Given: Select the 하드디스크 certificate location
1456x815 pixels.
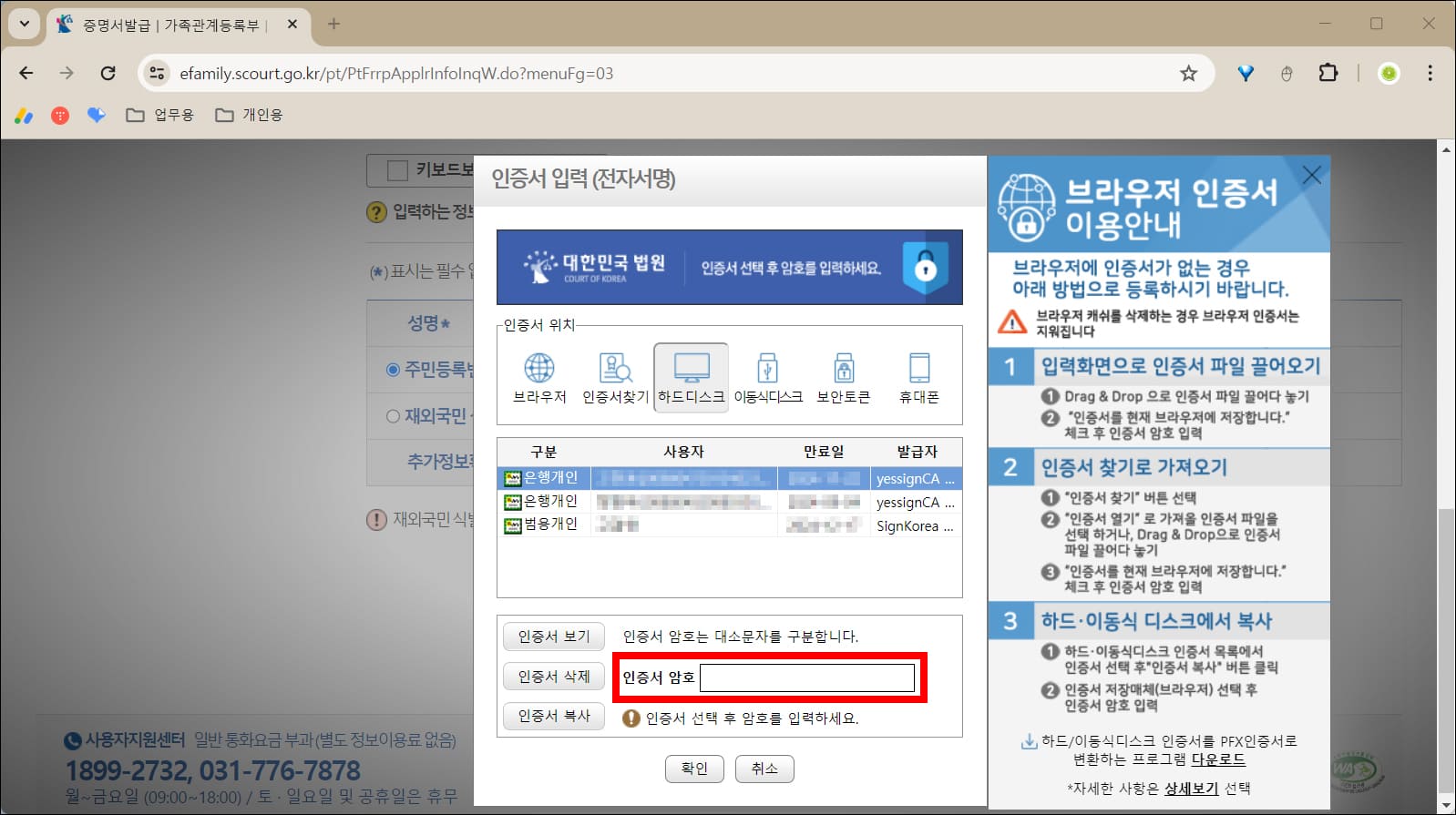Looking at the screenshot, I should click(691, 378).
